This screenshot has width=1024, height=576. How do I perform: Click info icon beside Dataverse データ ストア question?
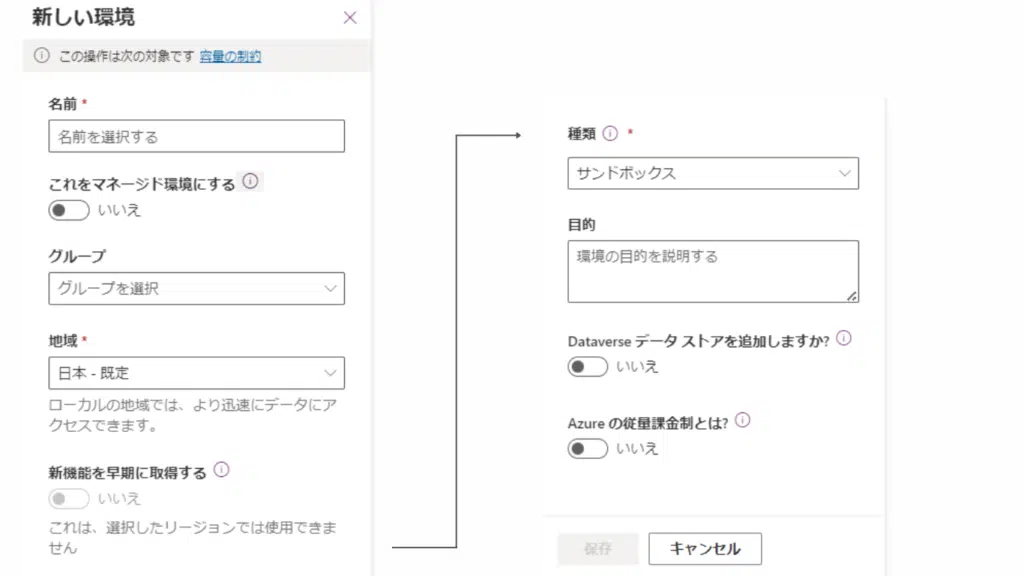843,339
